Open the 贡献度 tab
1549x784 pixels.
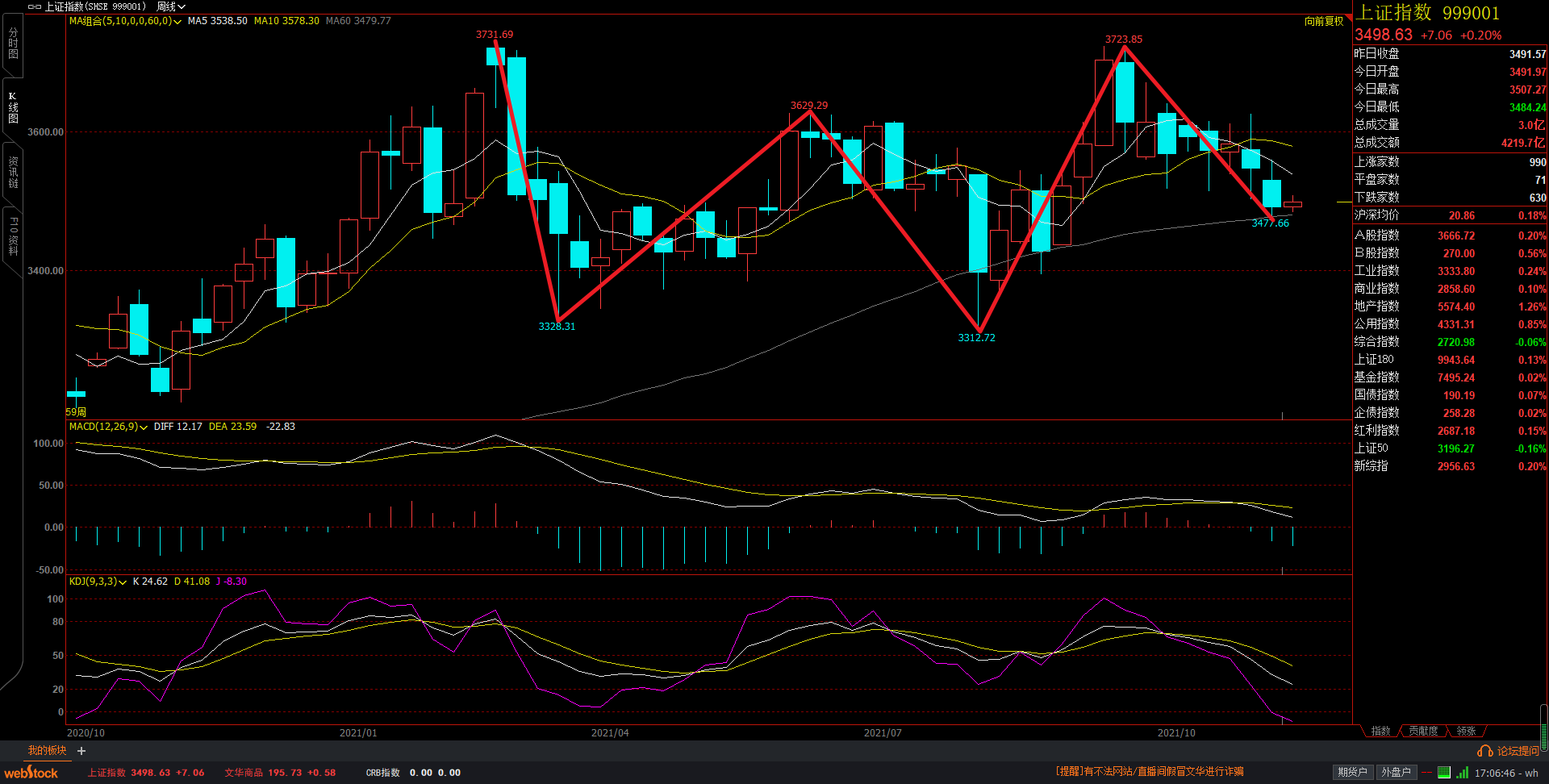coord(1423,731)
